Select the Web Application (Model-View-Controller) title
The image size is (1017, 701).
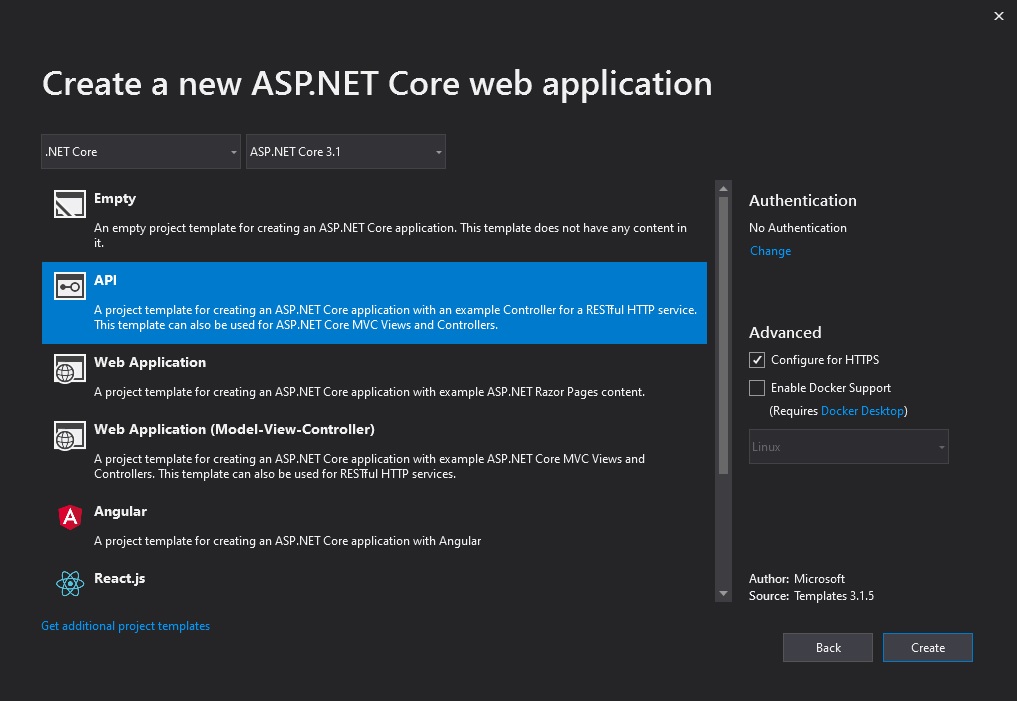click(234, 429)
